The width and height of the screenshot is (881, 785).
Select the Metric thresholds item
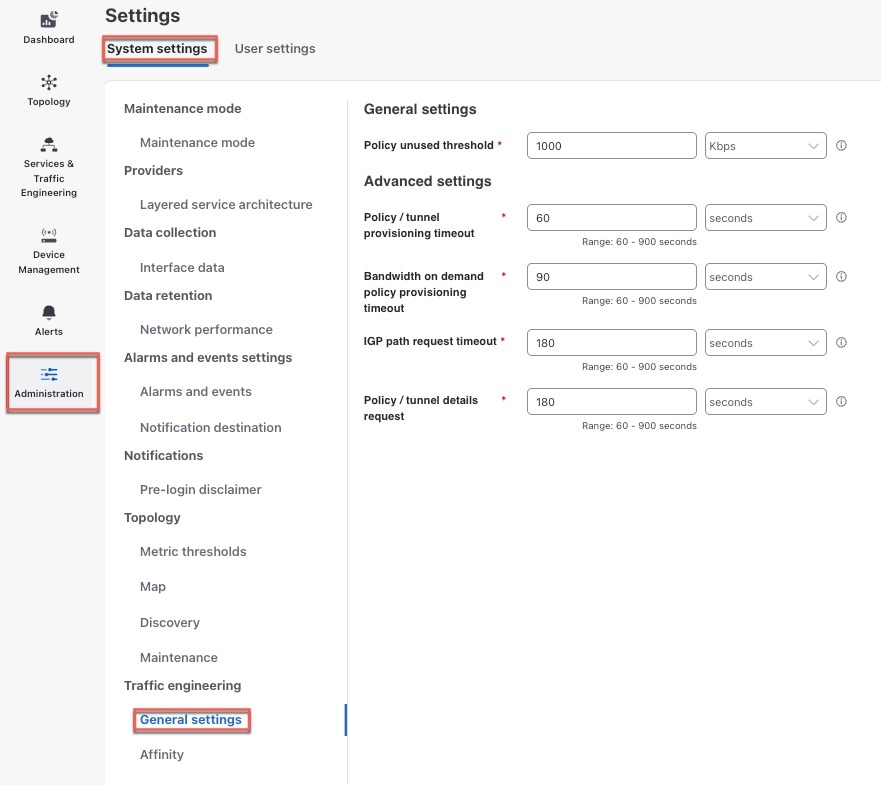point(193,552)
